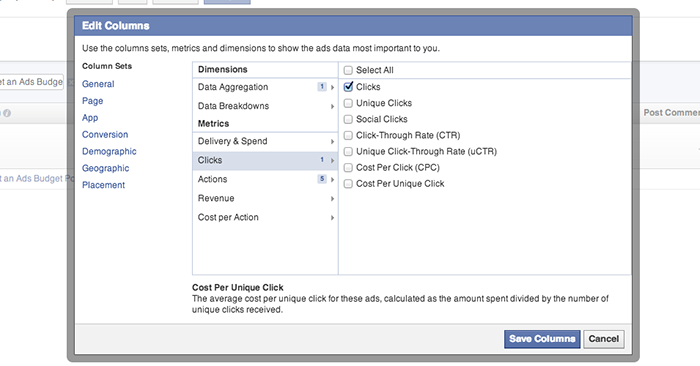Tick Unique Click-Through Rate (uCTR) checkbox
Image resolution: width=700 pixels, height=366 pixels.
(348, 151)
